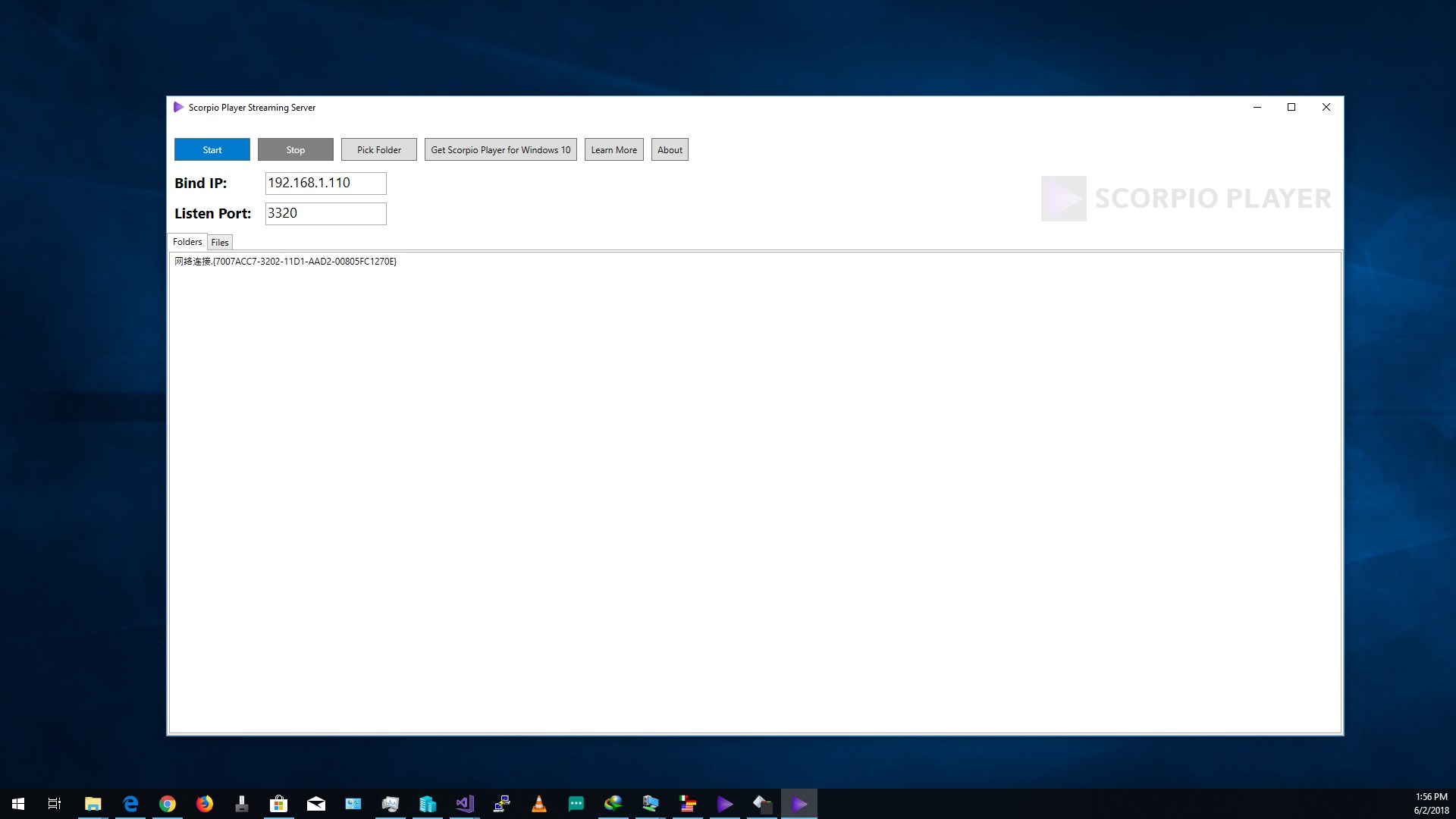Click inside the Bind IP field

pyautogui.click(x=325, y=183)
